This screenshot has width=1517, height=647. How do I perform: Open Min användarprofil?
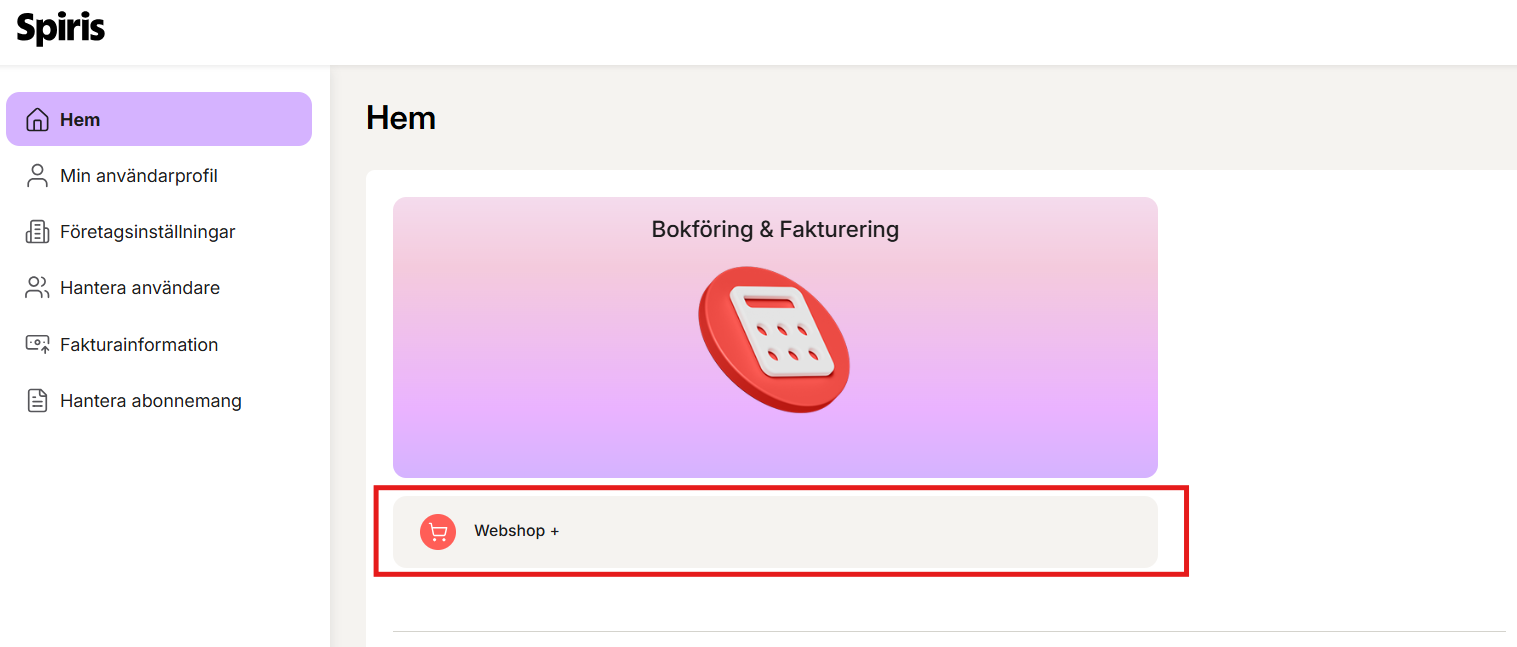click(139, 176)
